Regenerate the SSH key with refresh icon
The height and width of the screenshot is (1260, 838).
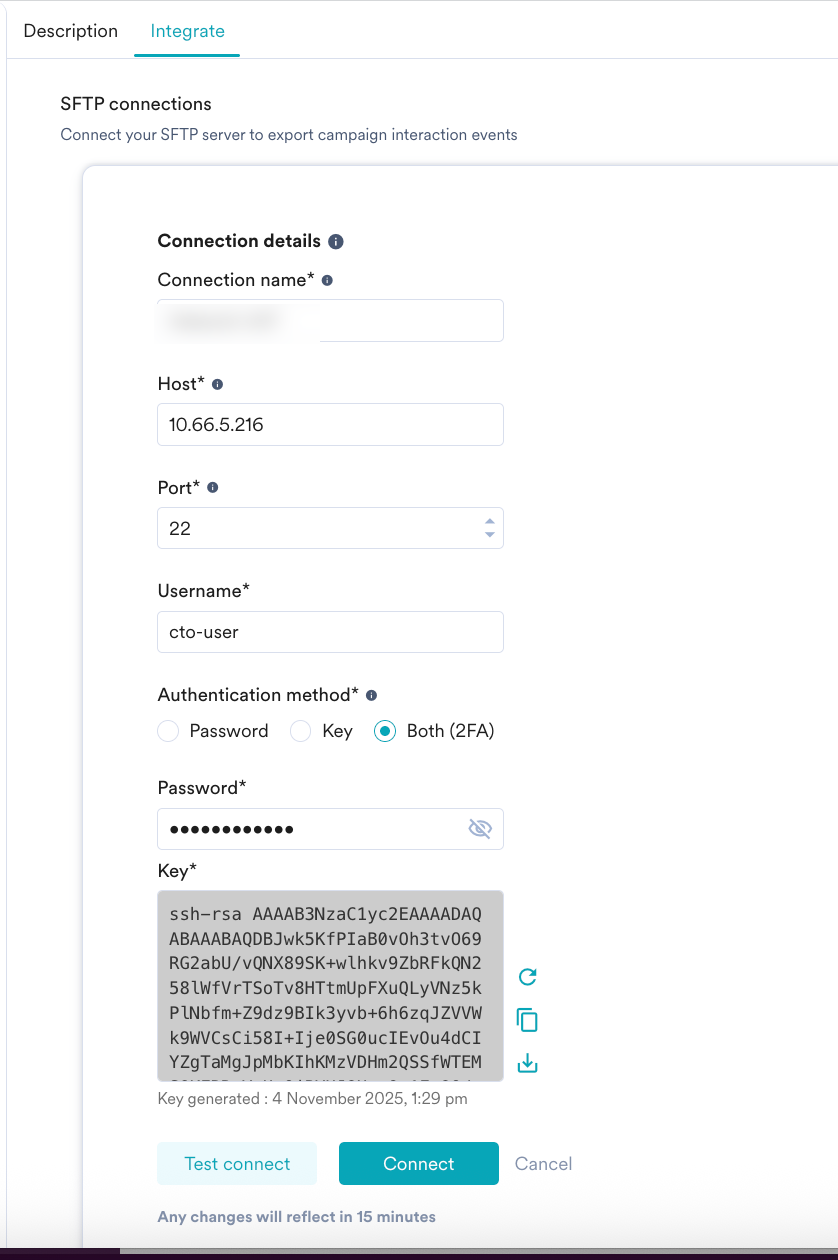[x=527, y=977]
